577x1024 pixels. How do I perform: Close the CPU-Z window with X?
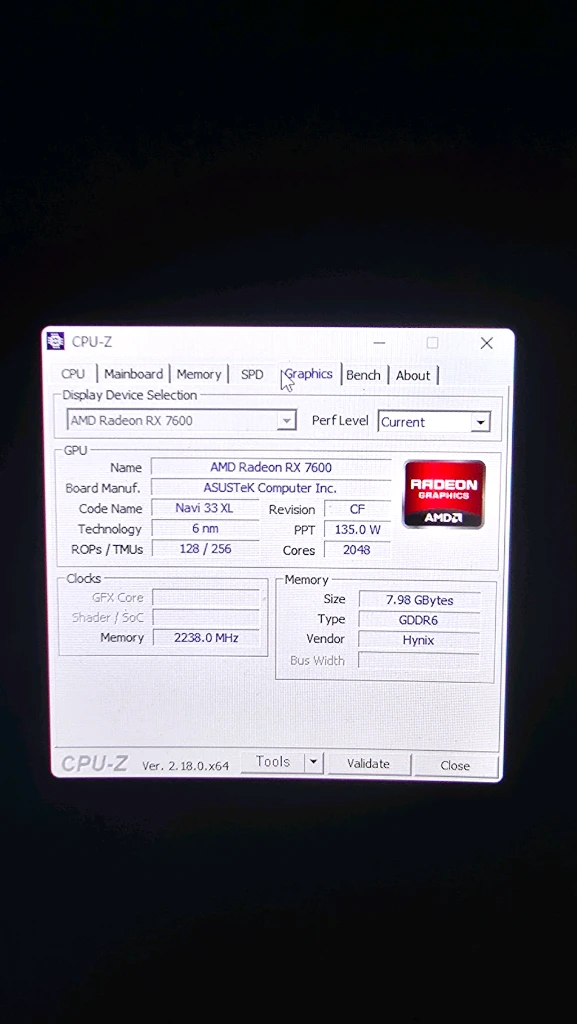pyautogui.click(x=486, y=344)
